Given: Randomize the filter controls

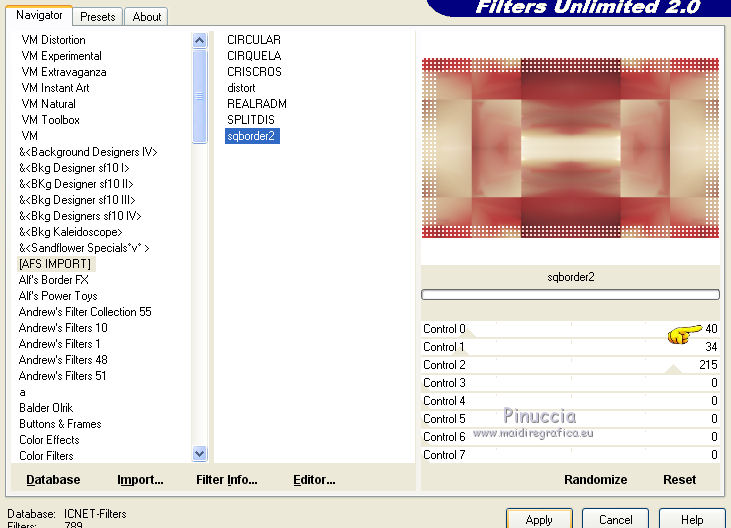Looking at the screenshot, I should coord(595,480).
